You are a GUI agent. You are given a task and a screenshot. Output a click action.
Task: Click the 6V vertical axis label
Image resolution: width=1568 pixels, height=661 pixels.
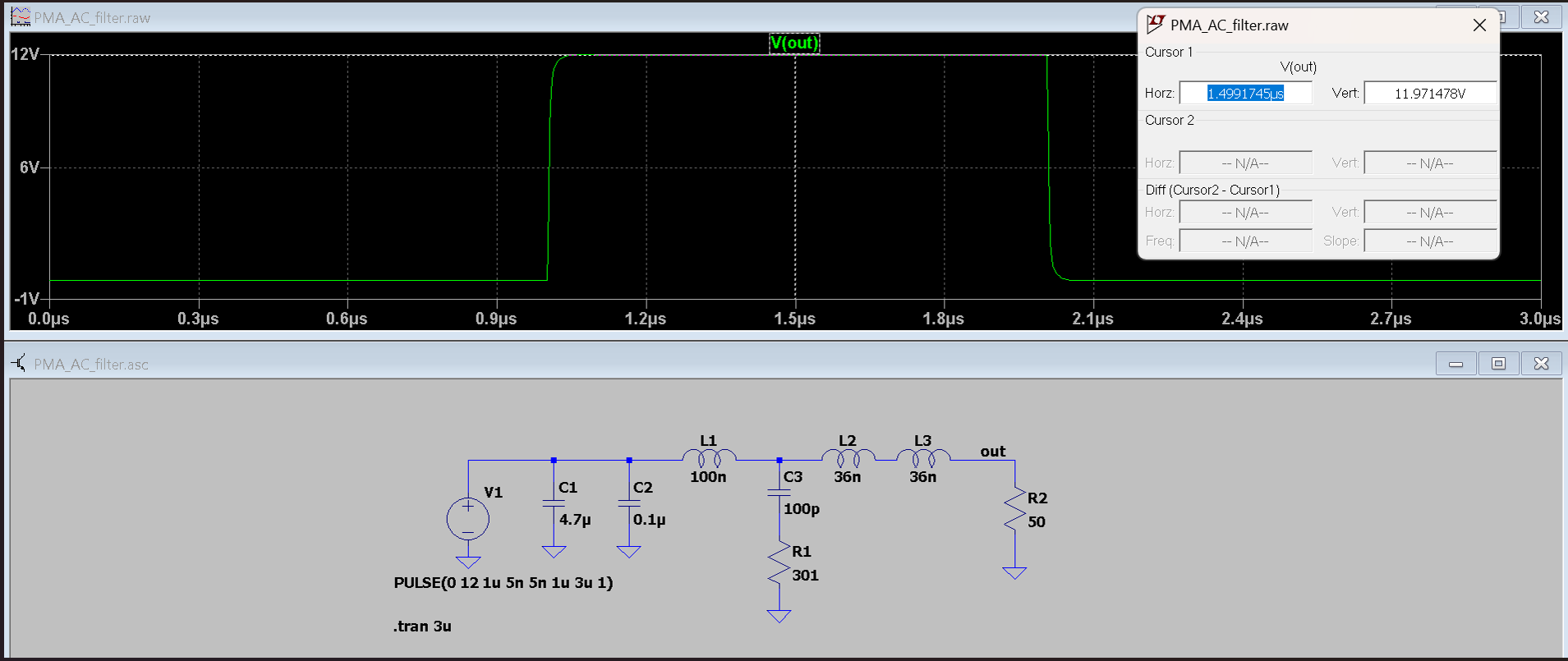point(29,168)
